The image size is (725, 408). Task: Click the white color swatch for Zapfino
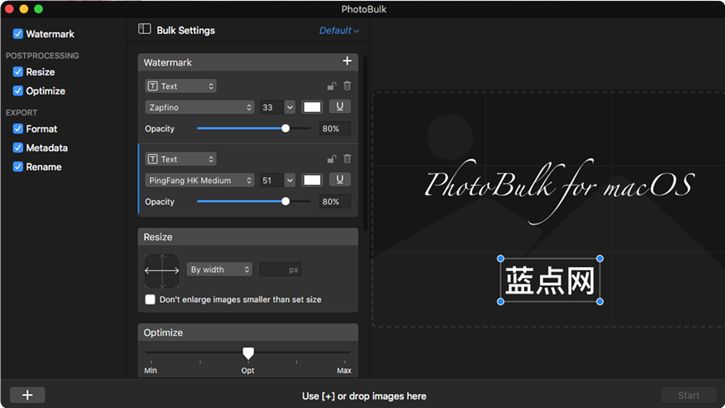[x=312, y=107]
